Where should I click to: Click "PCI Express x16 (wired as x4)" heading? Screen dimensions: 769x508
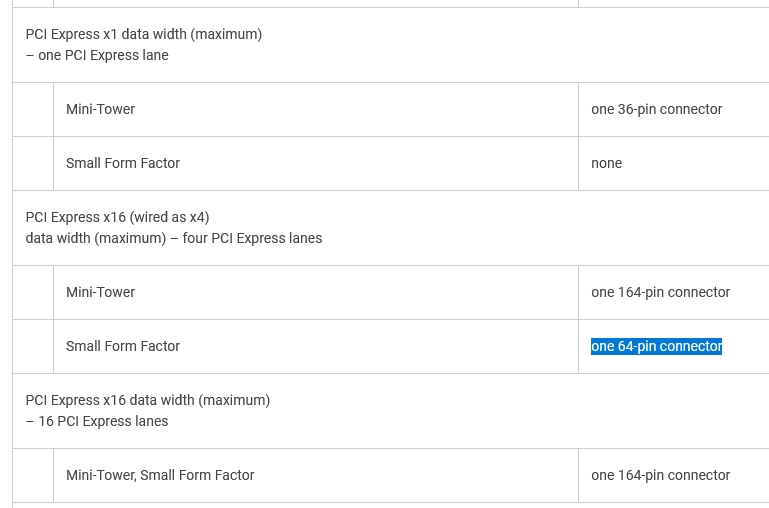[118, 217]
